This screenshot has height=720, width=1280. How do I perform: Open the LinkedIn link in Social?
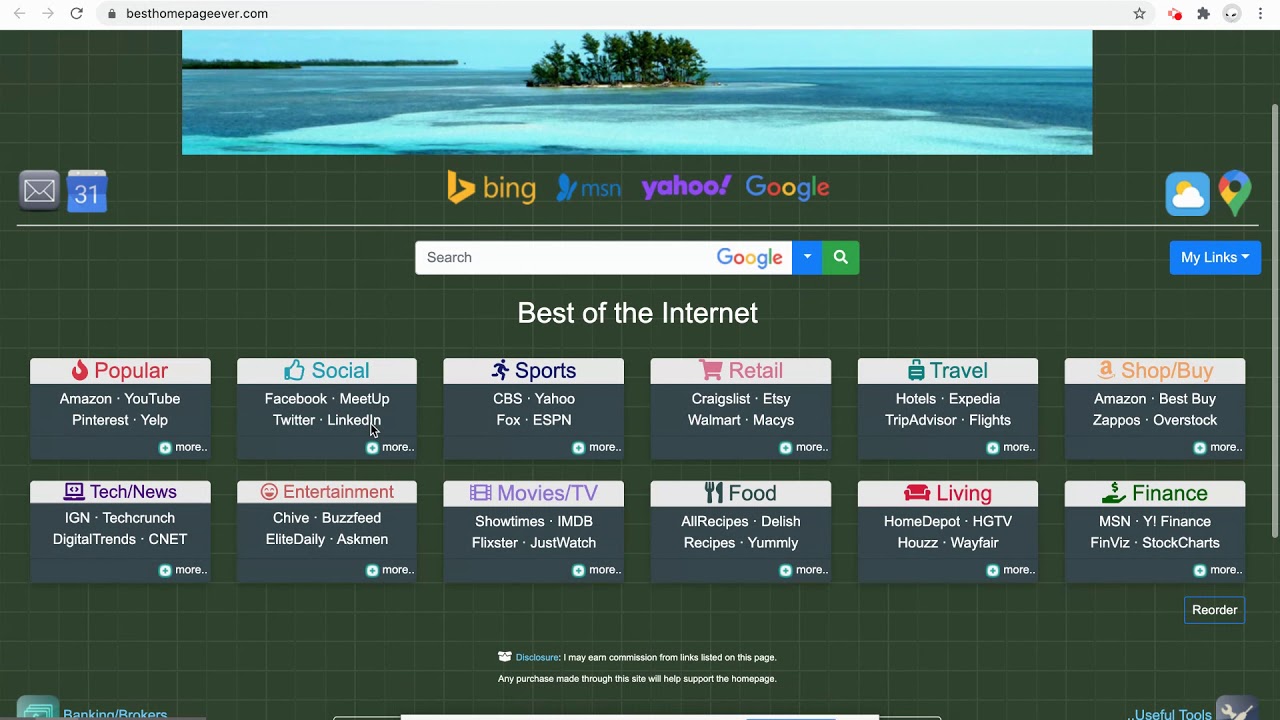coord(354,420)
